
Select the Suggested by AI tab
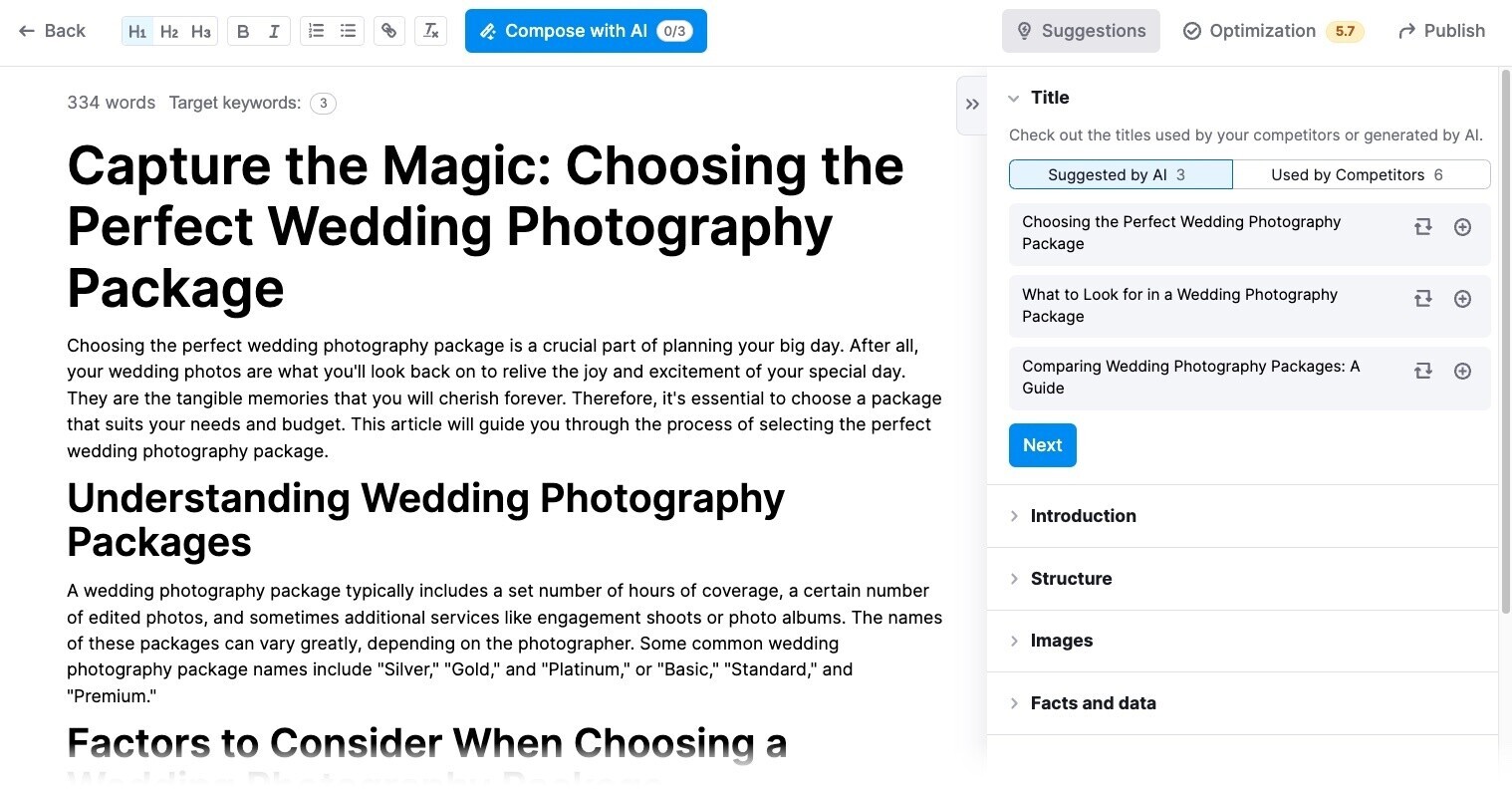pos(1120,174)
